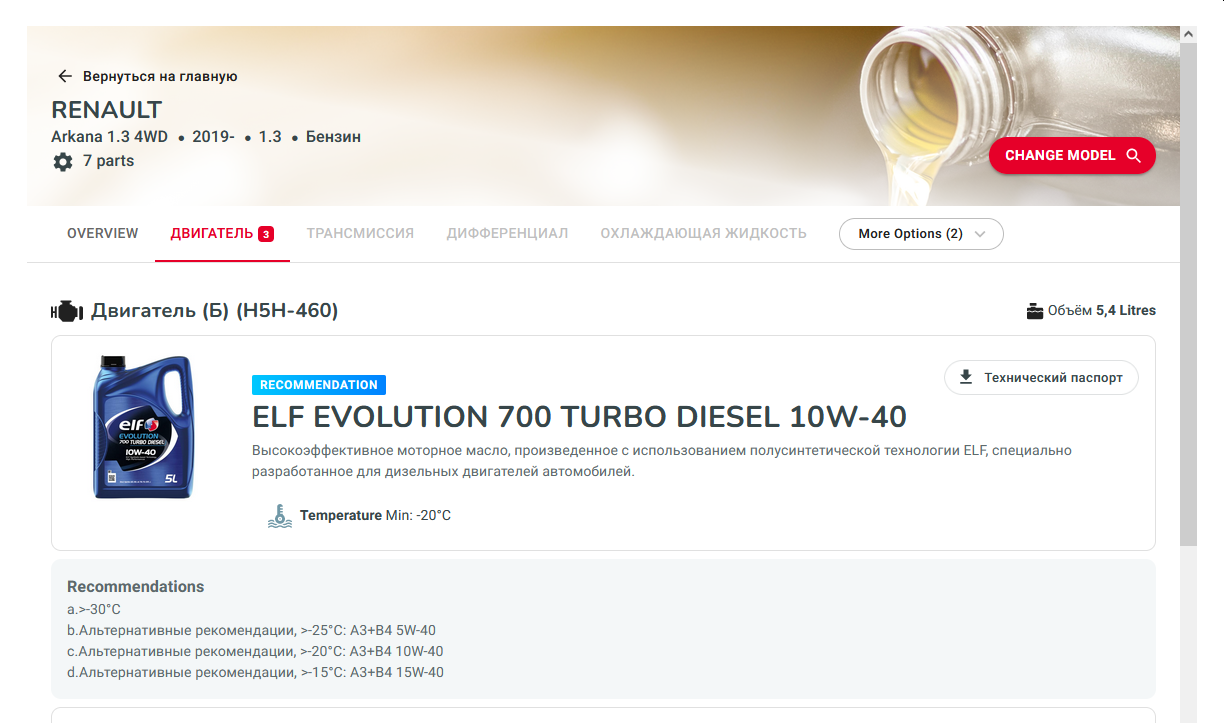This screenshot has width=1224, height=723.
Task: Click the magnifier icon in CHANGE MODEL
Action: (x=1133, y=155)
